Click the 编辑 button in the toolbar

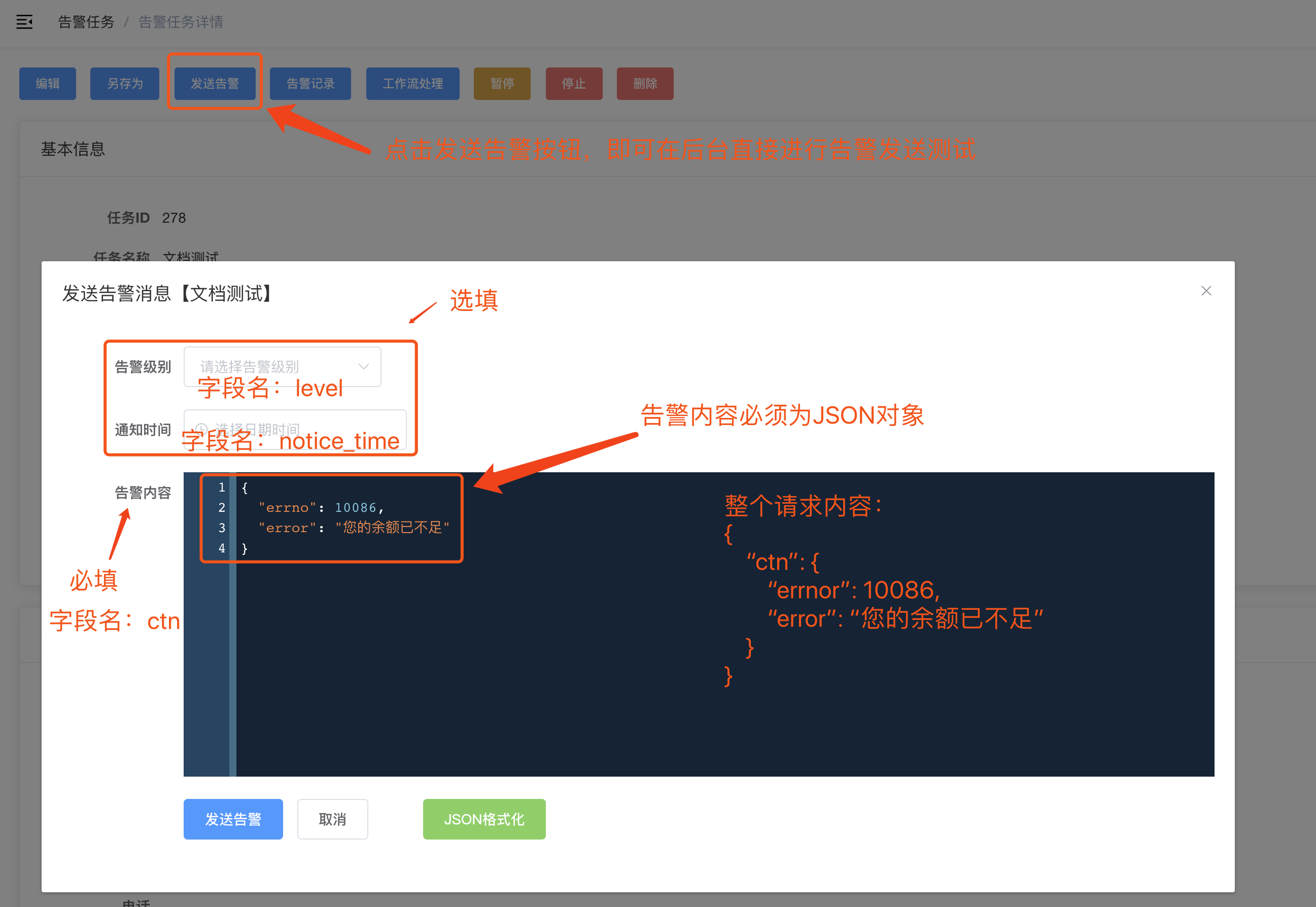coord(48,84)
